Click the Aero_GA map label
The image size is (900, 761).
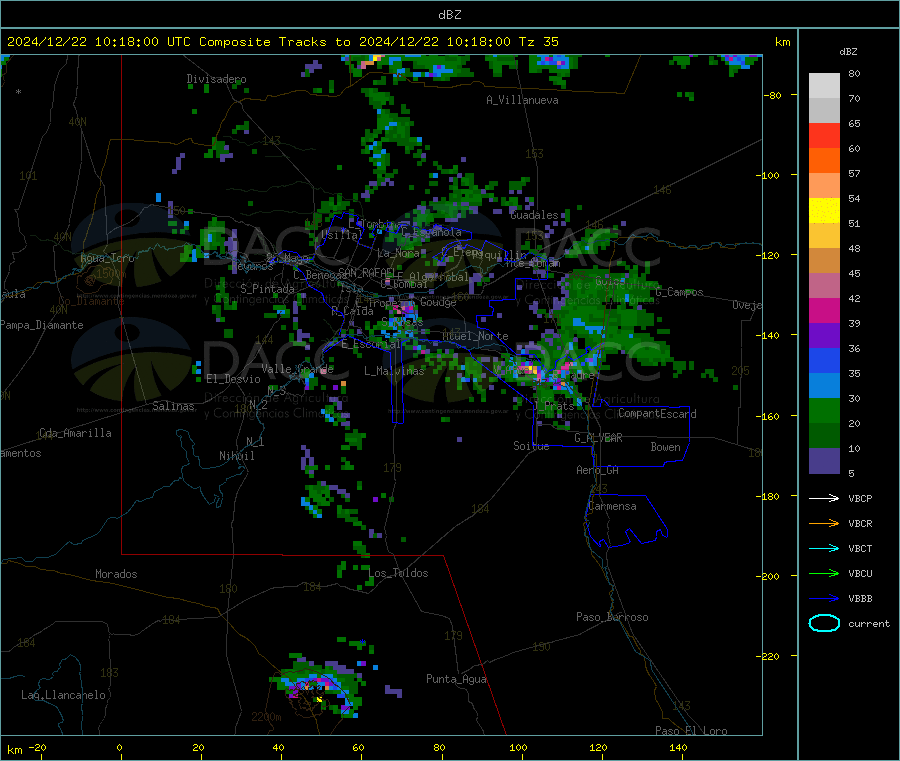[x=597, y=470]
